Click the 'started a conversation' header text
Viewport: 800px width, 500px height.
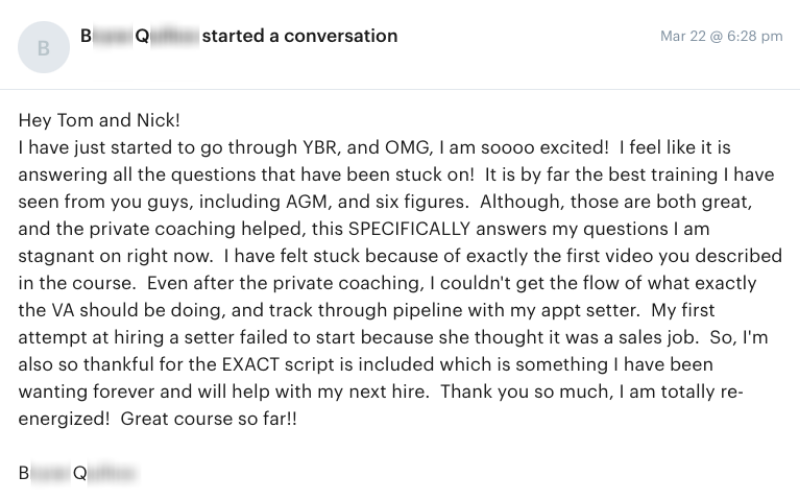(299, 36)
